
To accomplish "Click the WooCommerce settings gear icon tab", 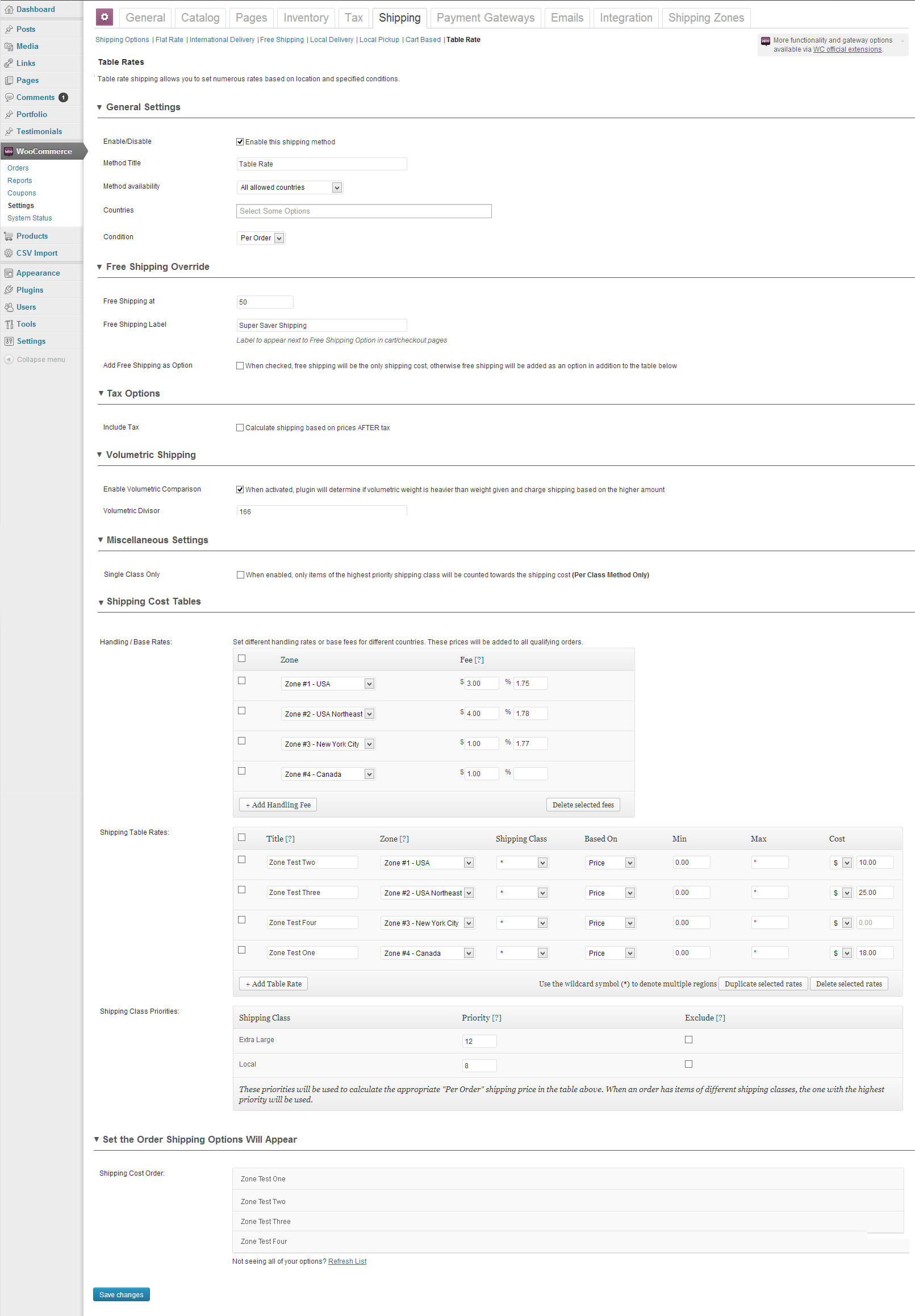I will (x=105, y=17).
